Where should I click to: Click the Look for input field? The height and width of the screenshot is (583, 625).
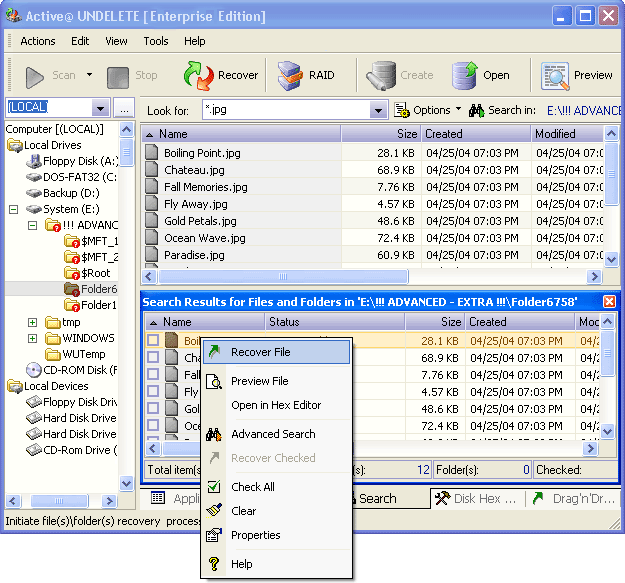click(x=286, y=110)
